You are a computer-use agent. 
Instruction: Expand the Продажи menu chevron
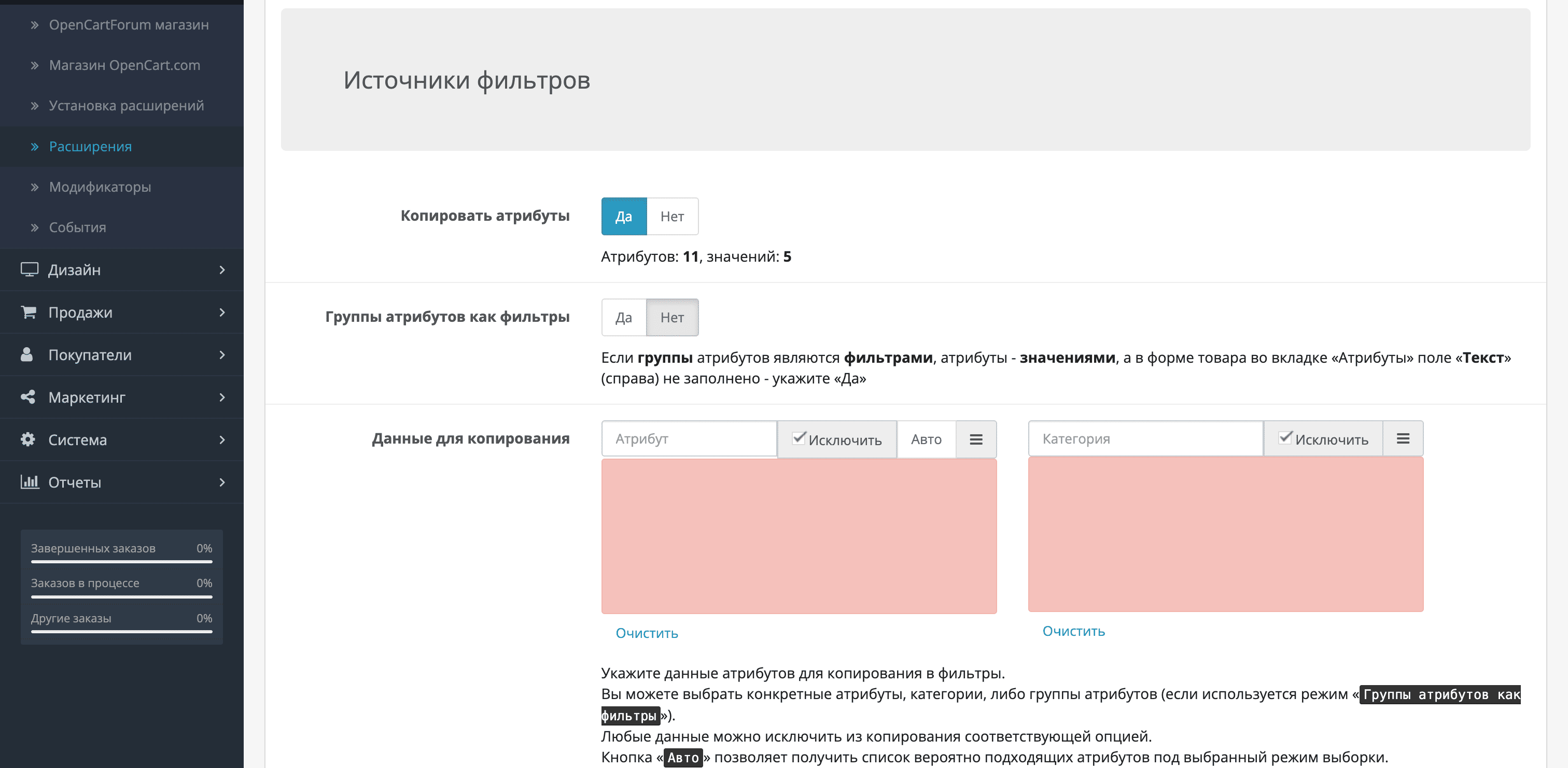pos(222,312)
